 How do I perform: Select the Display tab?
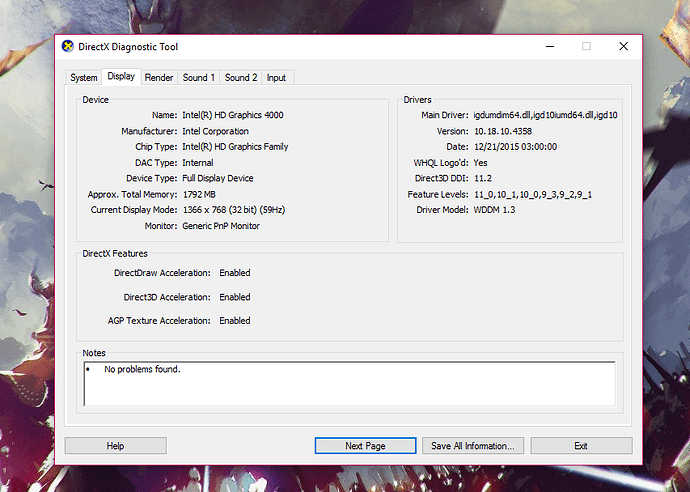pyautogui.click(x=121, y=76)
